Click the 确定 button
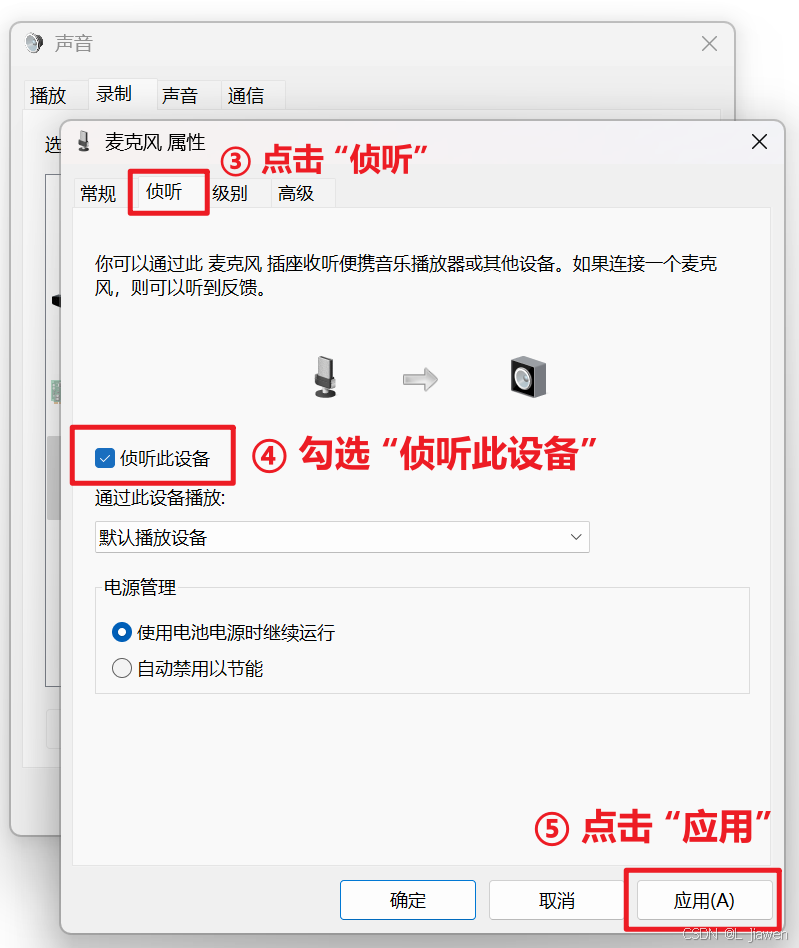 coord(408,900)
